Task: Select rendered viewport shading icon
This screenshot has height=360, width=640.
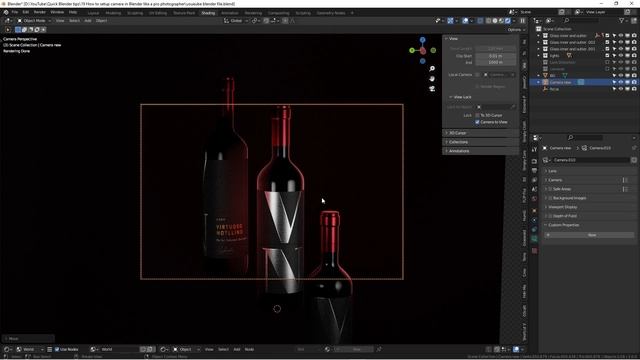Action: (x=508, y=20)
